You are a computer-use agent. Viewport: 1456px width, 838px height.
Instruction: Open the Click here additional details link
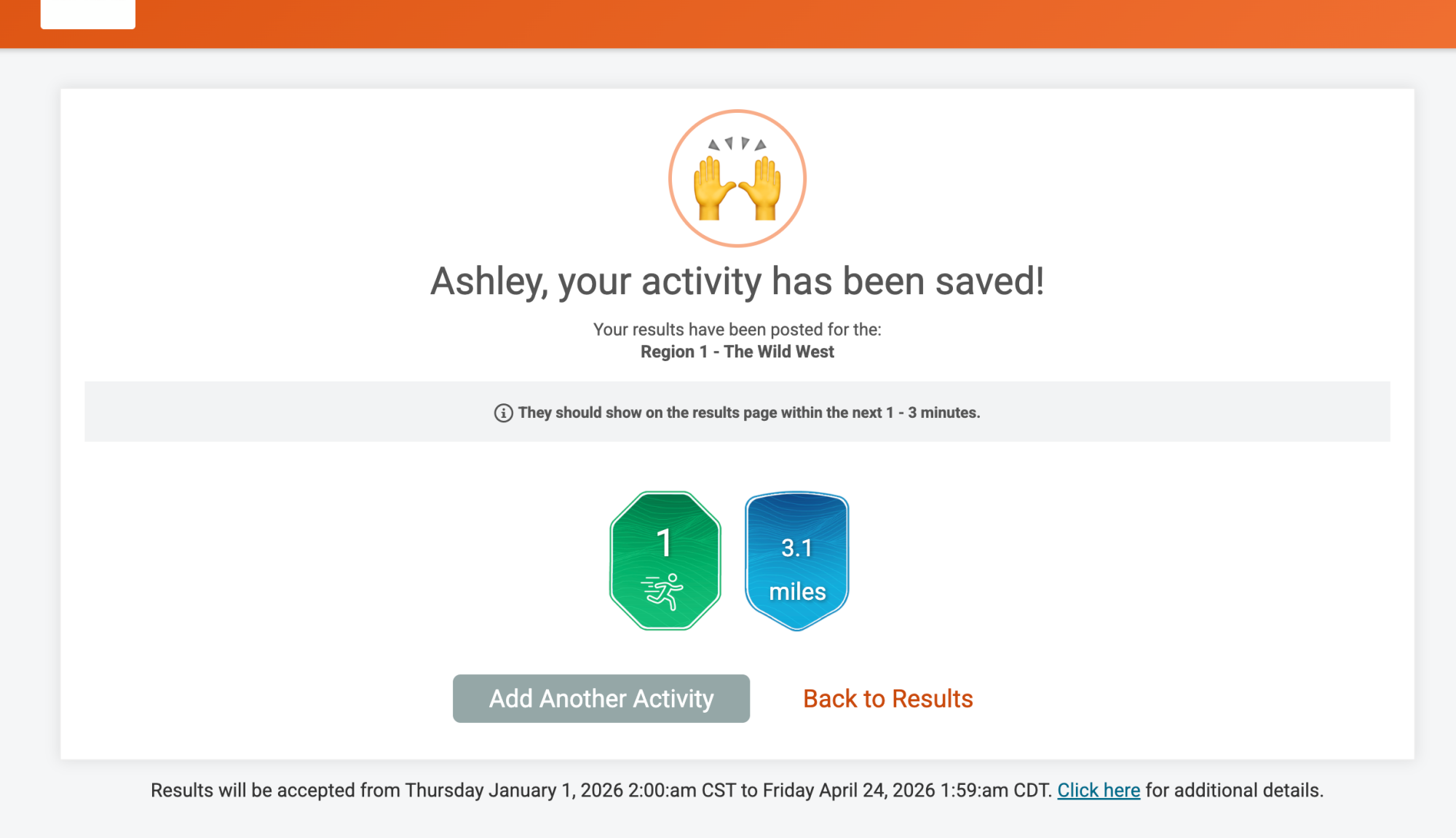point(1098,791)
